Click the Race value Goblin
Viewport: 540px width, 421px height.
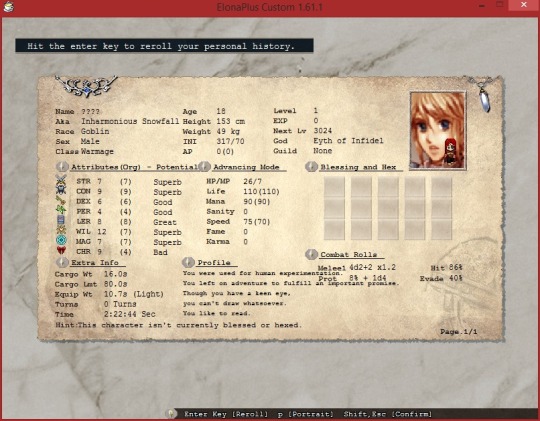95,131
